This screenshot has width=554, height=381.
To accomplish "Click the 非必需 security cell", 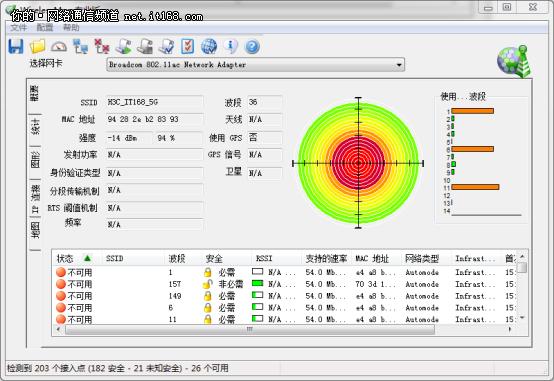I will 231,284.
